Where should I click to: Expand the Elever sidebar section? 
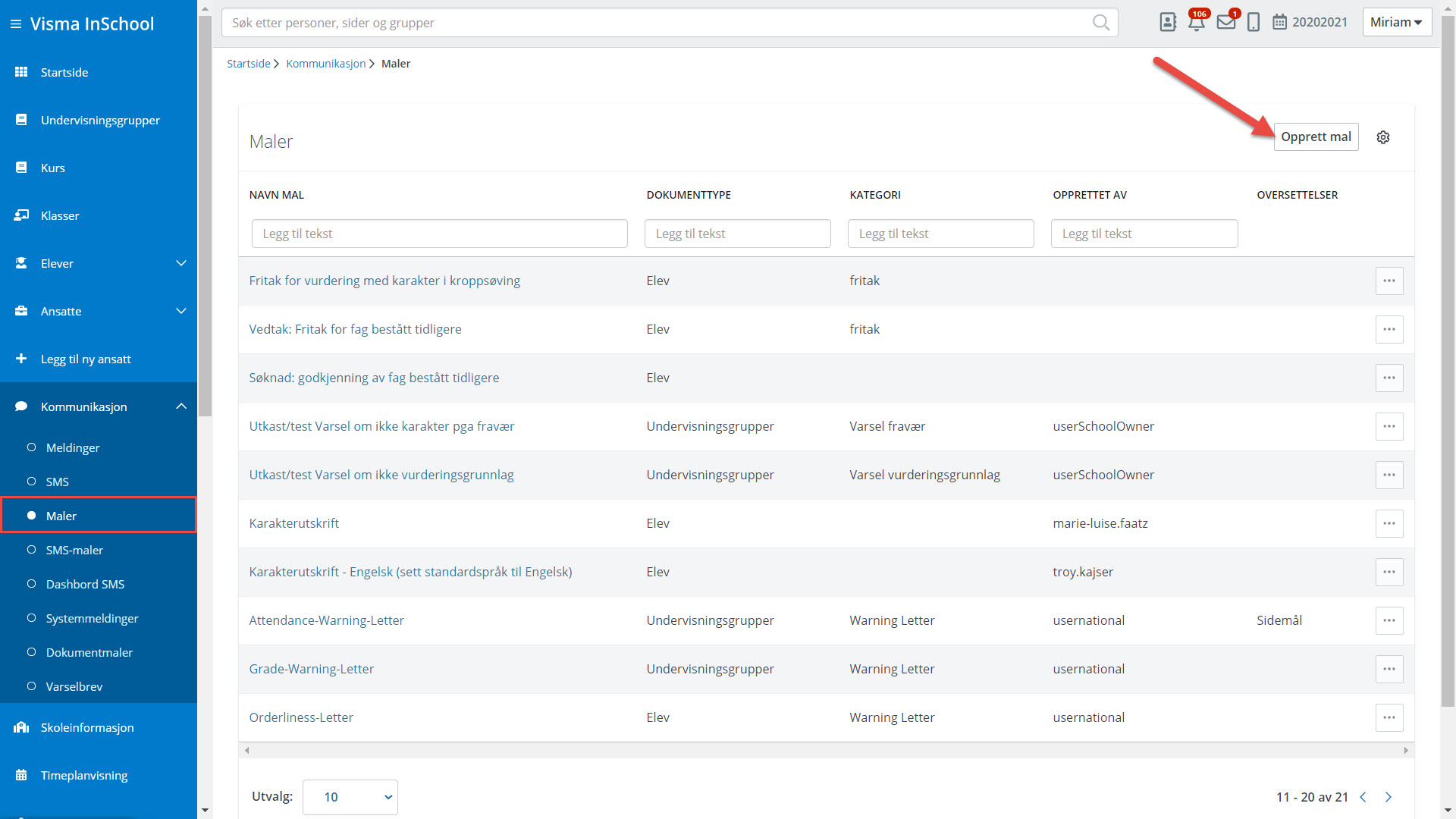180,263
